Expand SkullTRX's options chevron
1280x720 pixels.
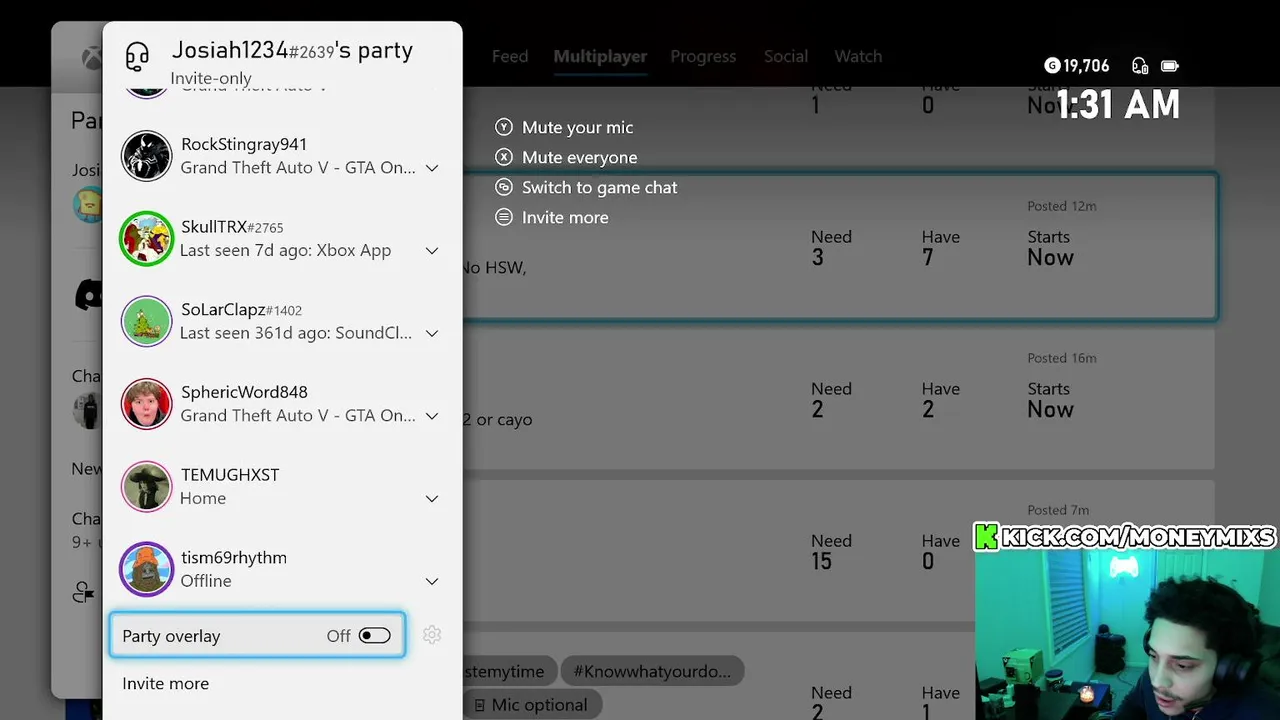click(x=432, y=251)
